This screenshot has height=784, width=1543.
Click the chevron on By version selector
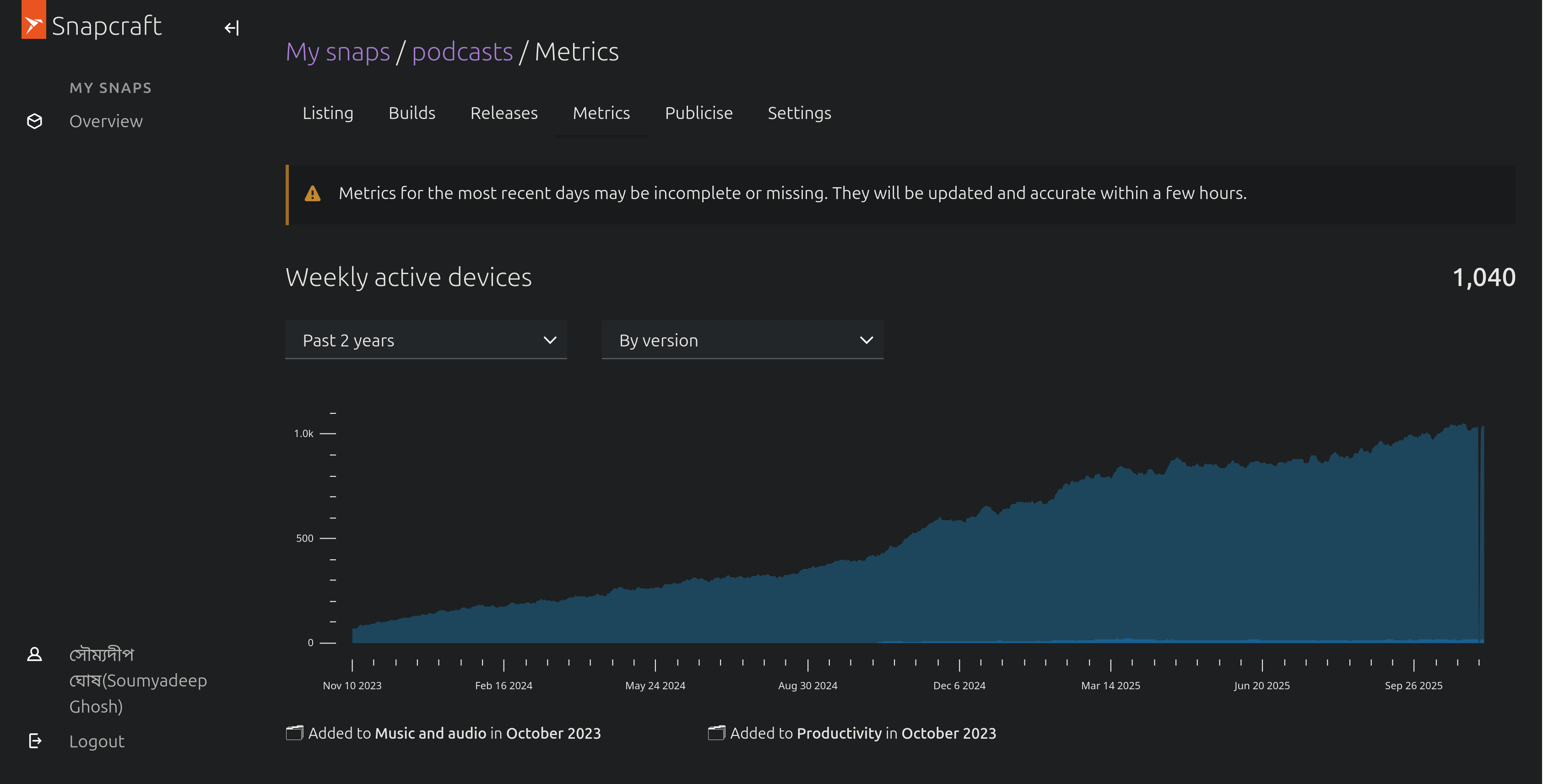pos(866,340)
